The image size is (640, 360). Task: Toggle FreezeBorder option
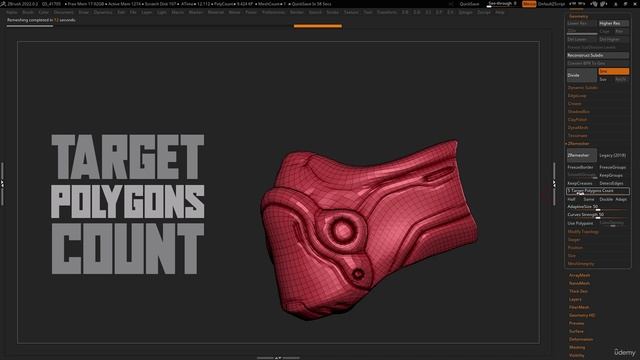(x=581, y=167)
